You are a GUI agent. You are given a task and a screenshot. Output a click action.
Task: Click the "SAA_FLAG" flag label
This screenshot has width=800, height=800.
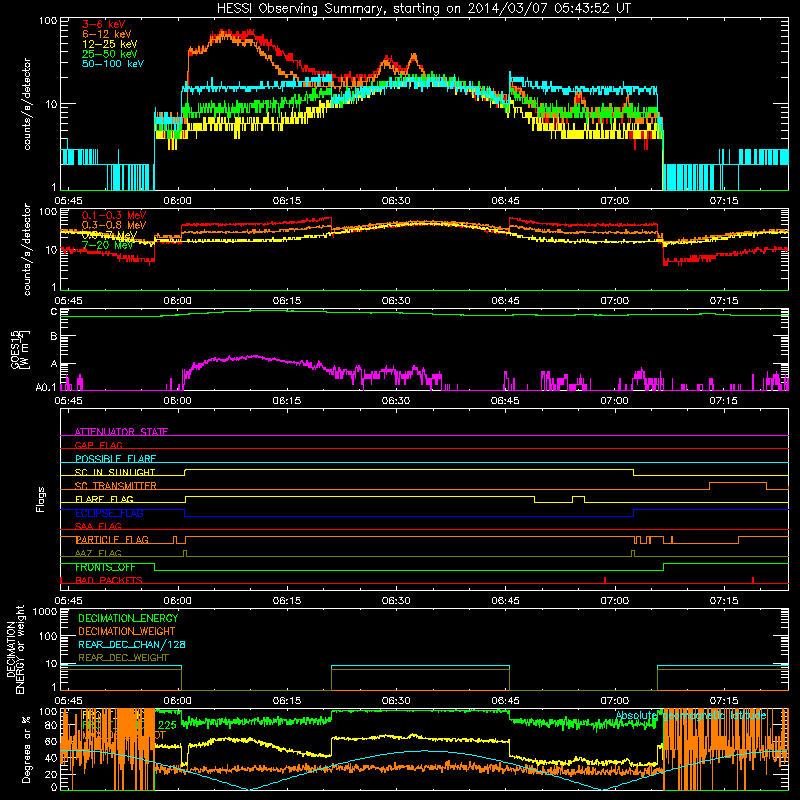tap(98, 526)
